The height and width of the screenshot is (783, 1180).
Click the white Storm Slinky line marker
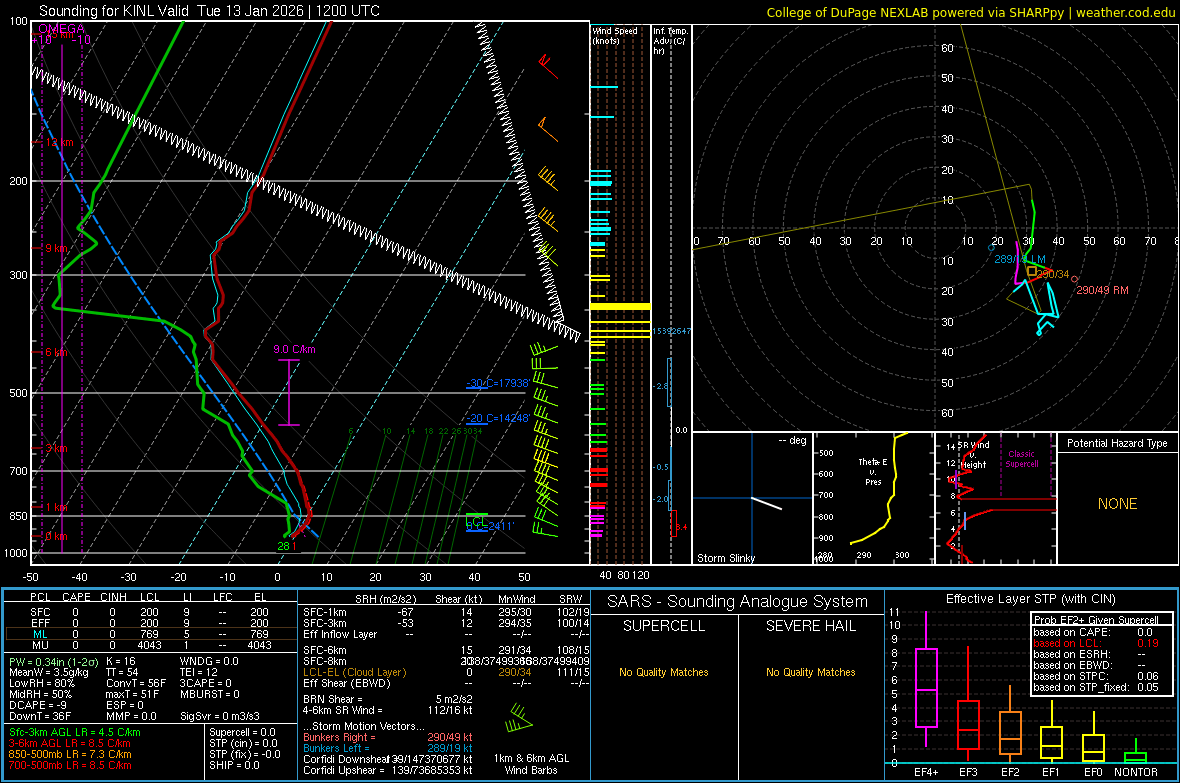[767, 503]
